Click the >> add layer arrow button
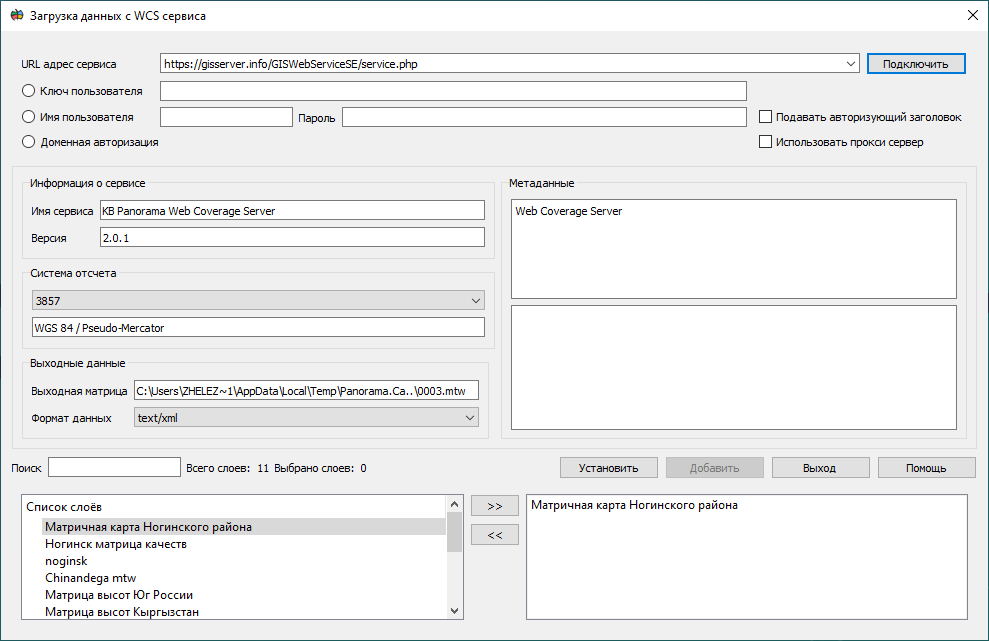 pyautogui.click(x=495, y=507)
